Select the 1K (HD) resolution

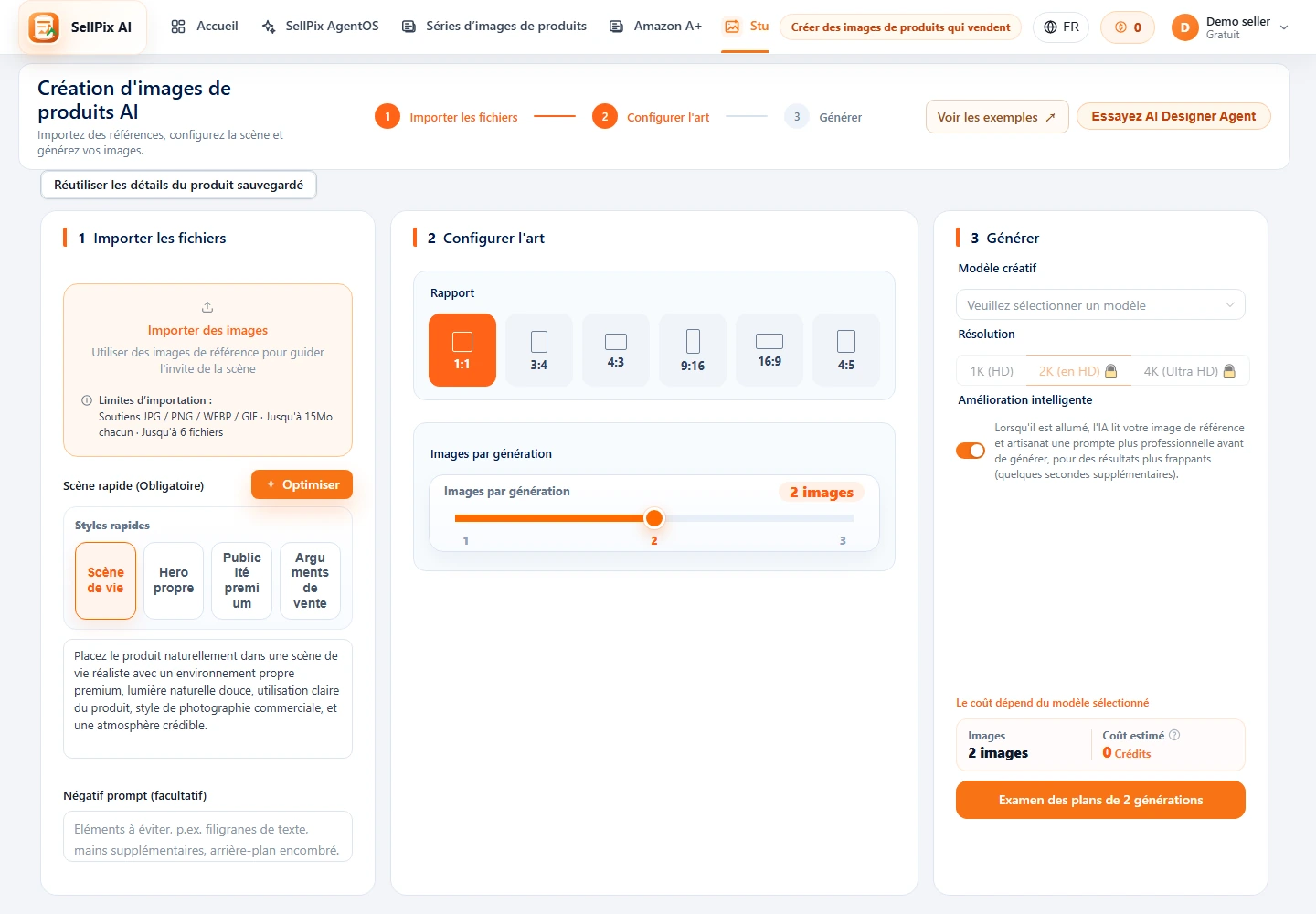(x=992, y=371)
